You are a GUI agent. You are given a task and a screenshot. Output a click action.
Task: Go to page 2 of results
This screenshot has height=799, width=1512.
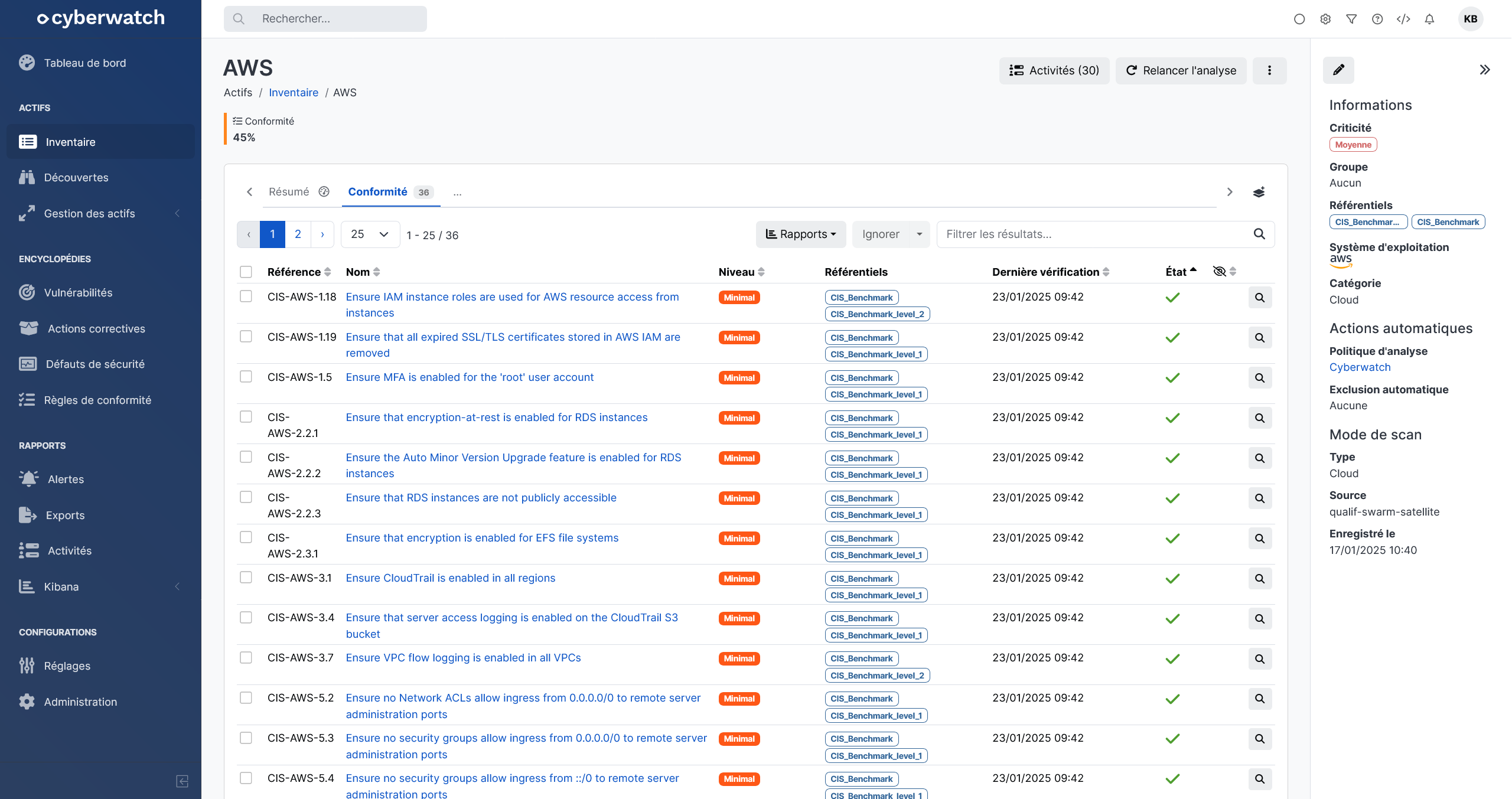(x=298, y=234)
